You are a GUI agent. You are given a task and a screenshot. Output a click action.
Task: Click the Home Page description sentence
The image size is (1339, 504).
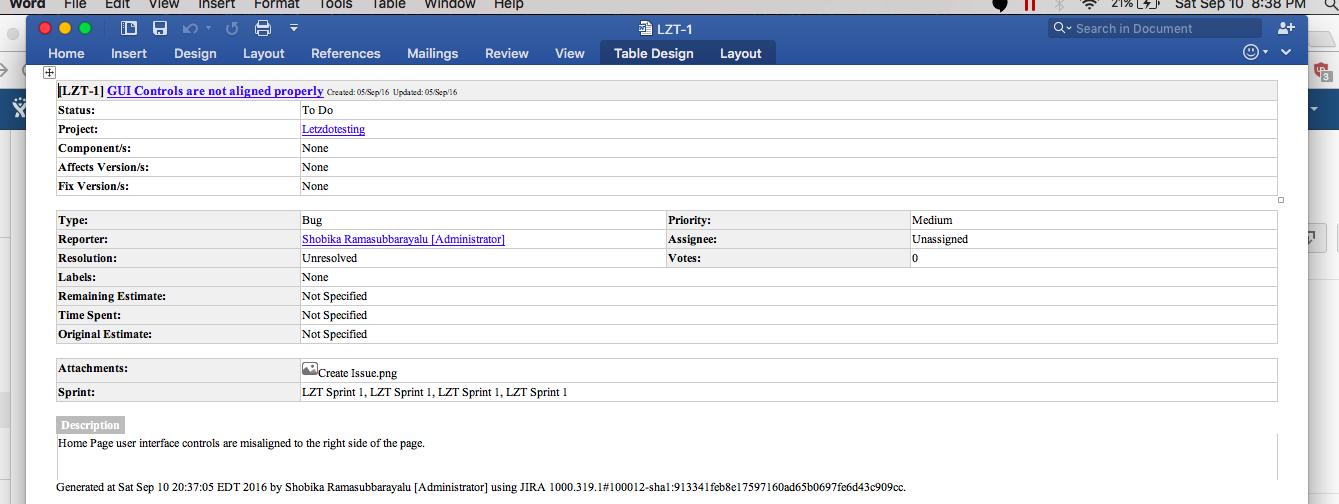[241, 443]
